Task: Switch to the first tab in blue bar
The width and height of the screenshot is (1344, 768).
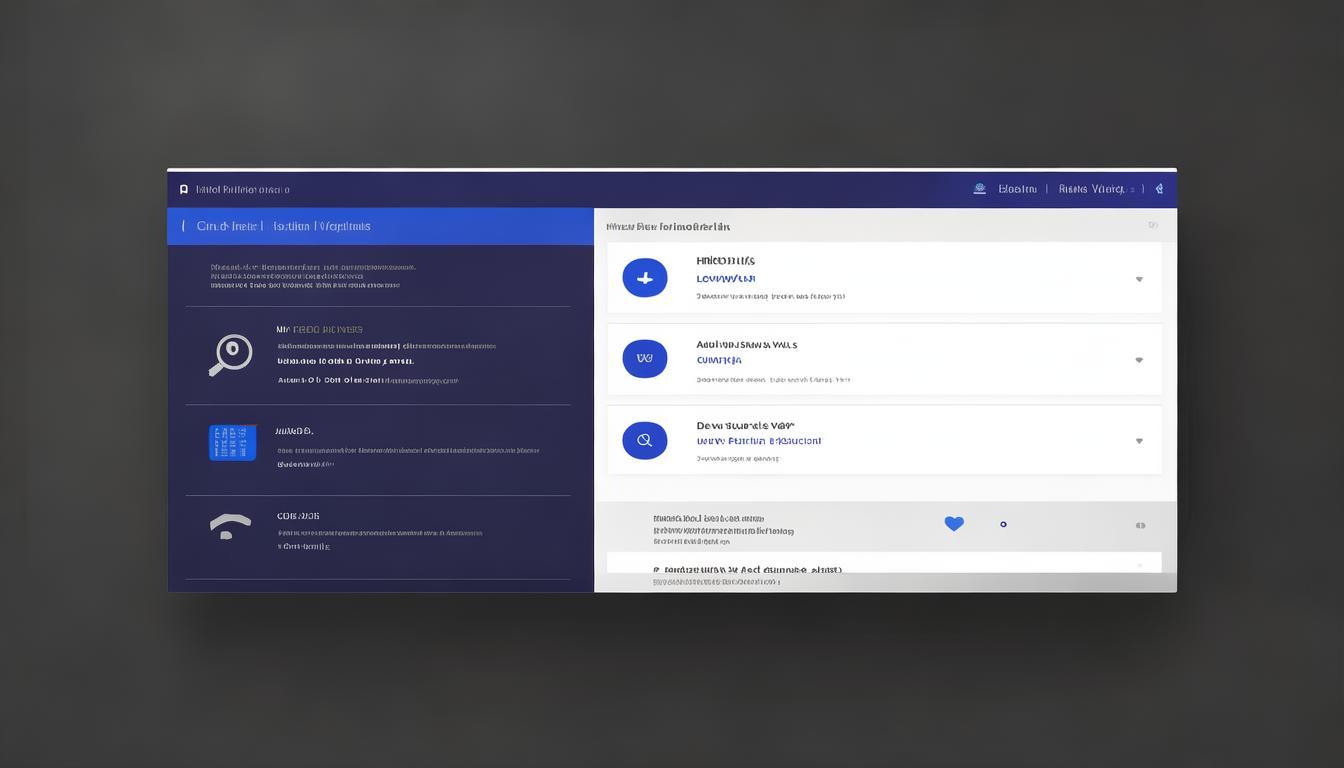Action: pos(226,226)
